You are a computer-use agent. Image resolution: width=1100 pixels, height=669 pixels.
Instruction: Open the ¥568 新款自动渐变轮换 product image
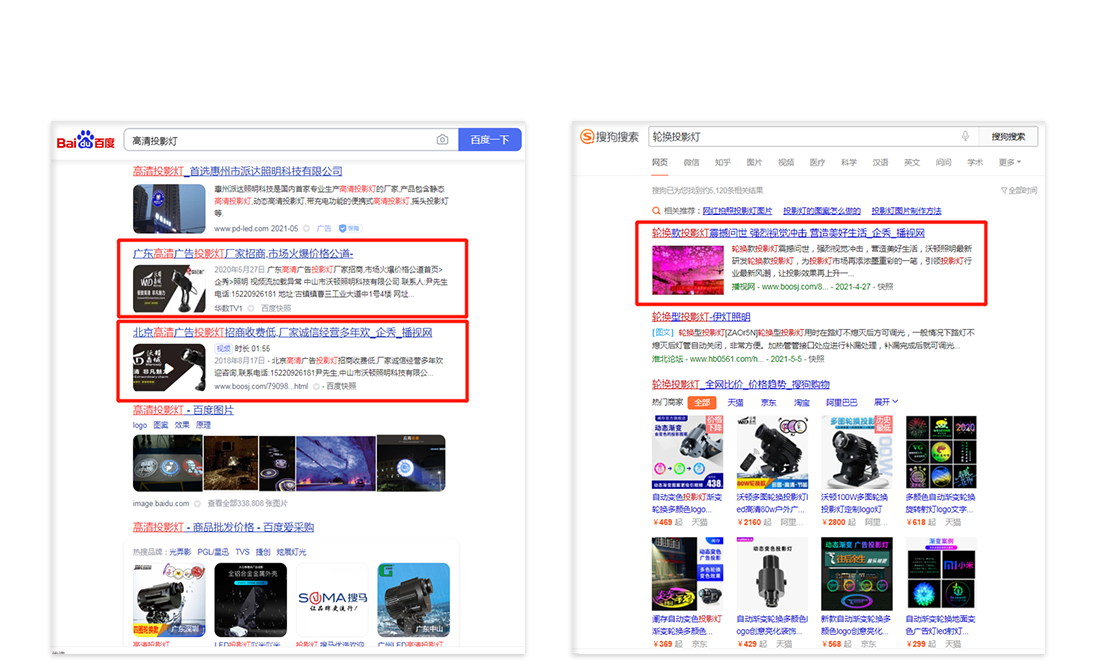click(x=857, y=574)
